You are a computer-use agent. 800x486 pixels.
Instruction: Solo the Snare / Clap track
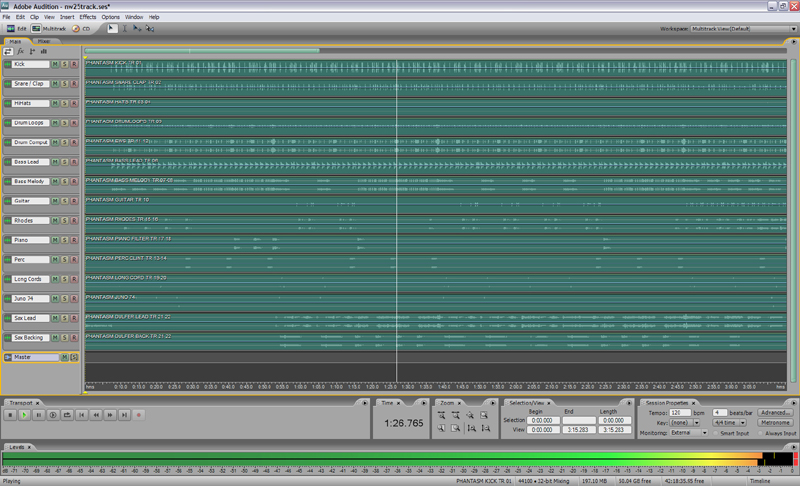click(x=65, y=84)
